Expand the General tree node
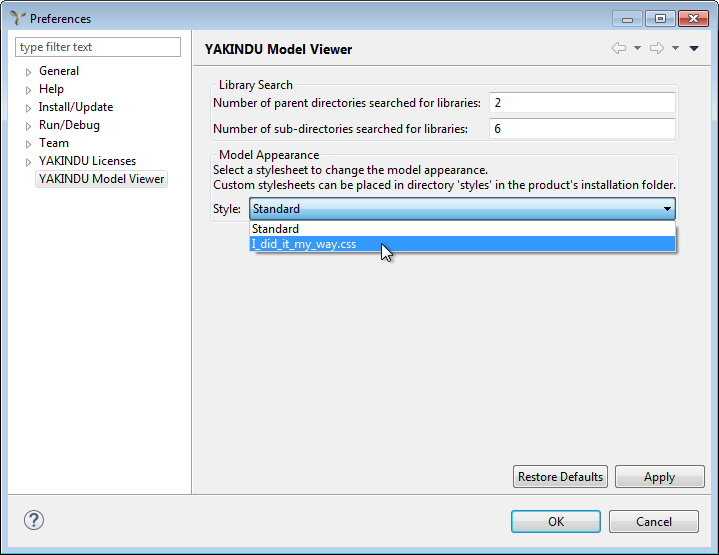Screen dimensions: 719x555 pyautogui.click(x=29, y=72)
